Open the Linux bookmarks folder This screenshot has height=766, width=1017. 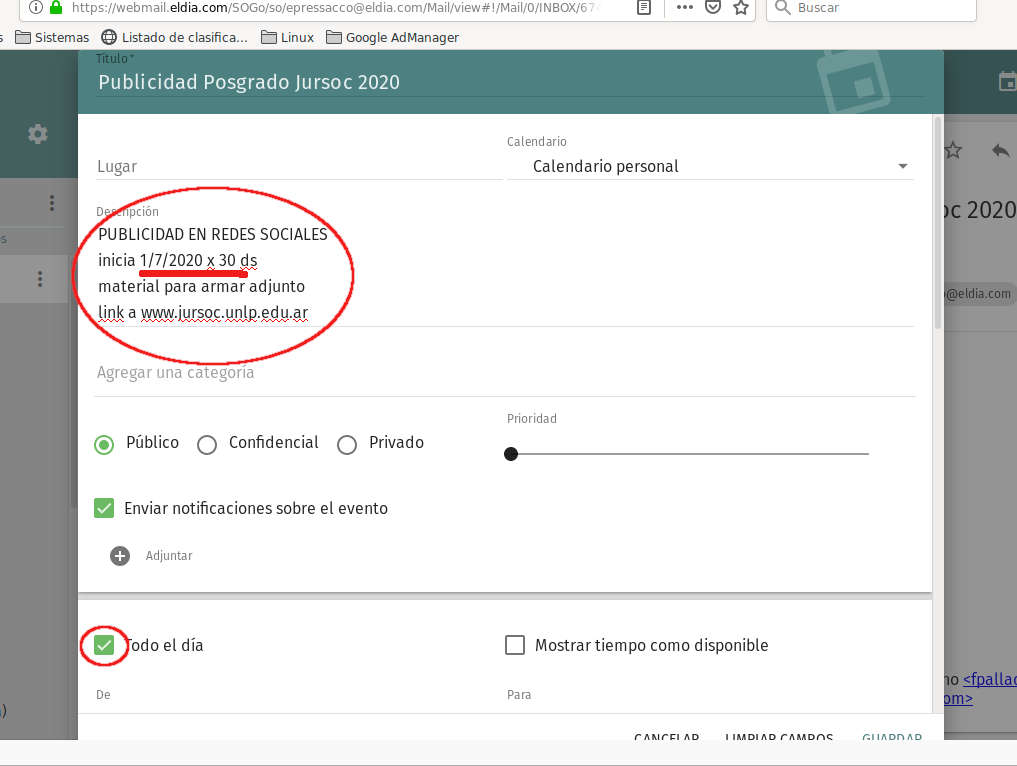pos(287,38)
